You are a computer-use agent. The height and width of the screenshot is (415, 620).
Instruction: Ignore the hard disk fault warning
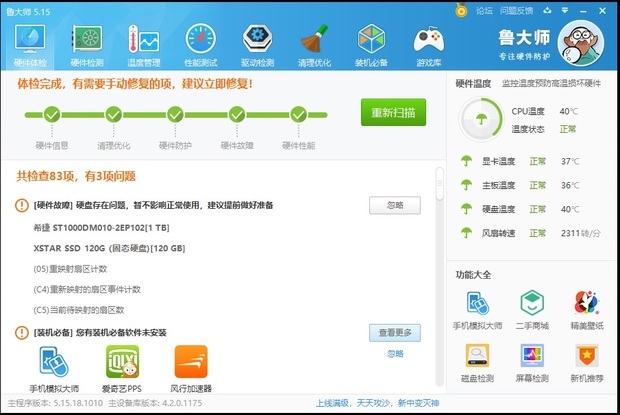395,206
